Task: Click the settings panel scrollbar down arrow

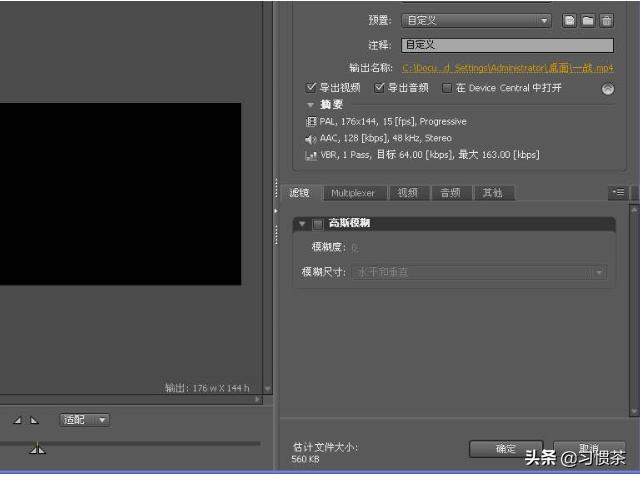Action: tap(634, 411)
